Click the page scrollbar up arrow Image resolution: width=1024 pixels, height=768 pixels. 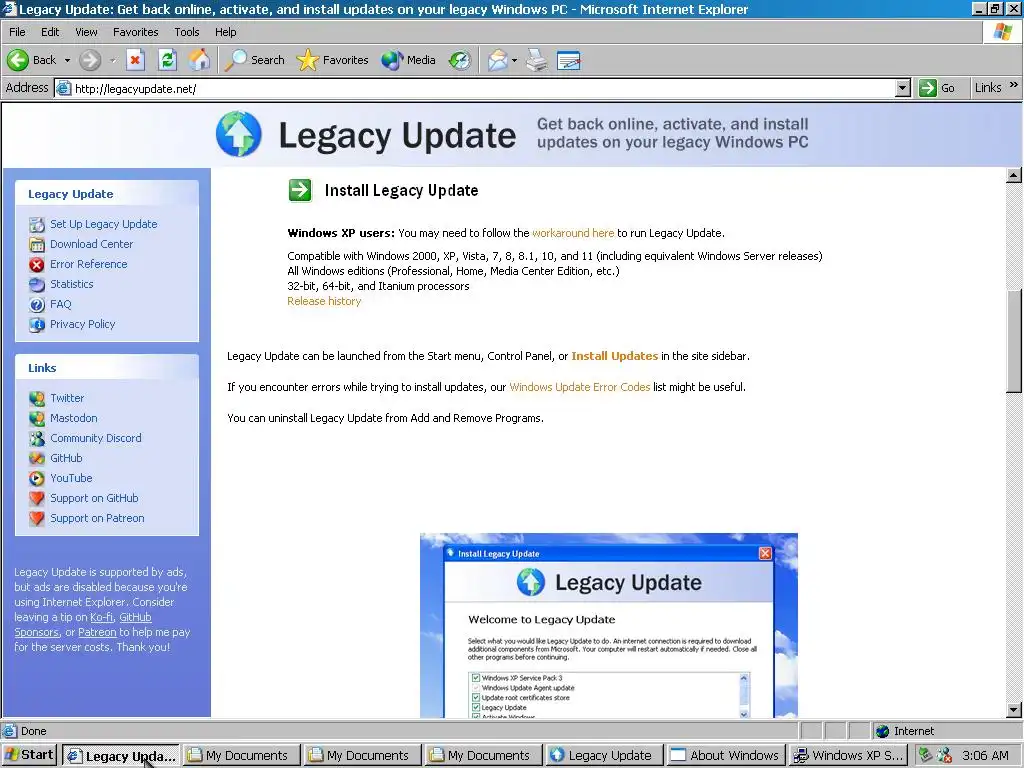(1014, 175)
